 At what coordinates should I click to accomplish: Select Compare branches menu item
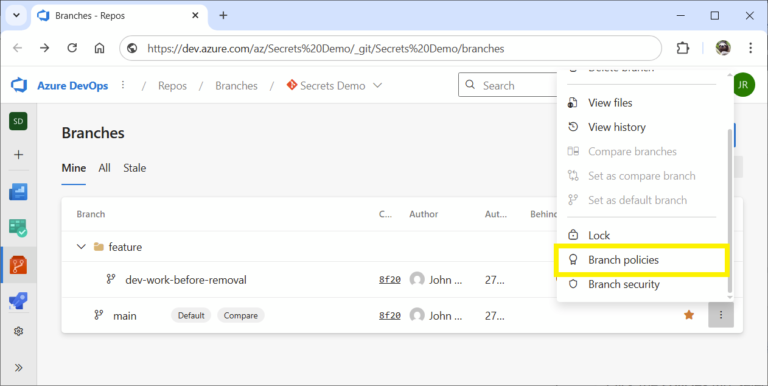click(x=642, y=151)
